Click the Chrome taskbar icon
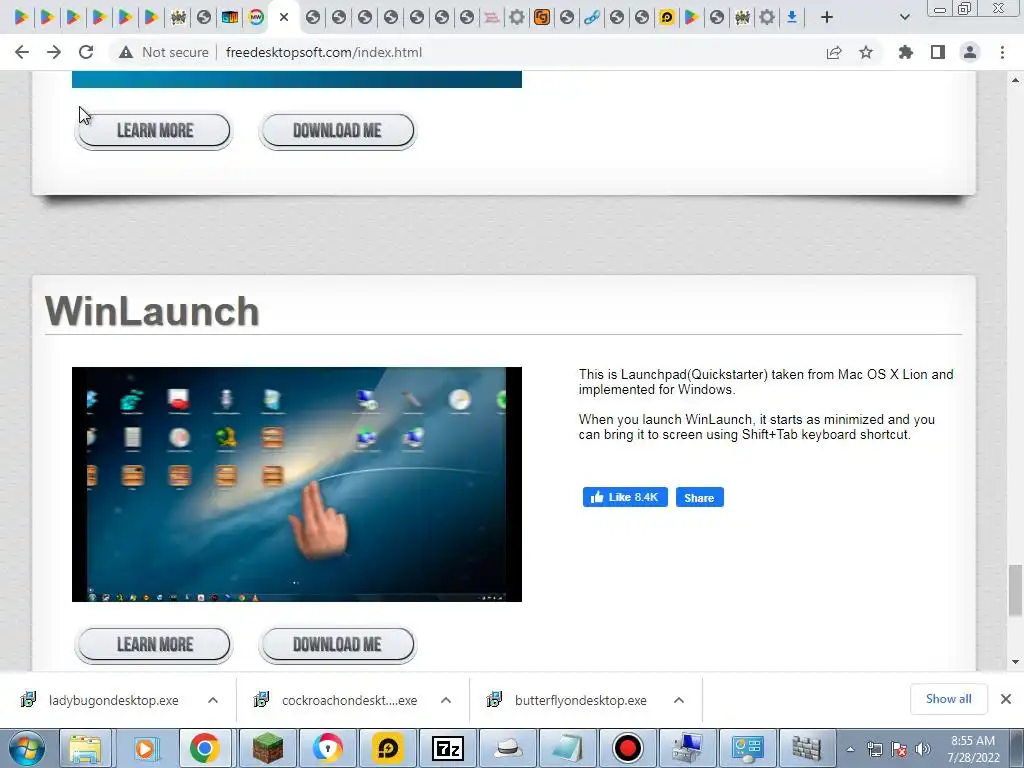Viewport: 1024px width, 768px height. tap(204, 748)
